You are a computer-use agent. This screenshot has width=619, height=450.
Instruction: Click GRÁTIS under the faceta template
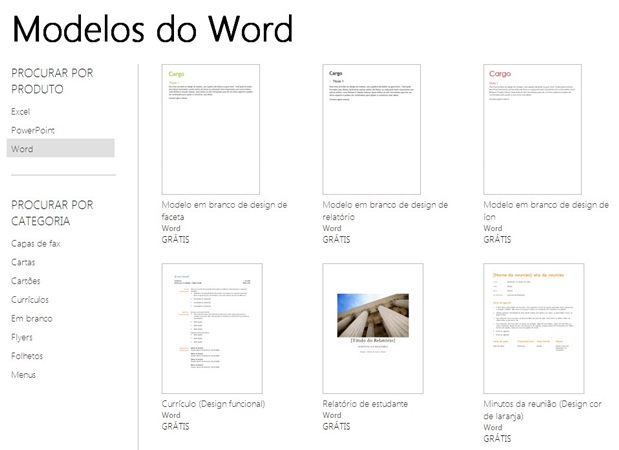175,240
